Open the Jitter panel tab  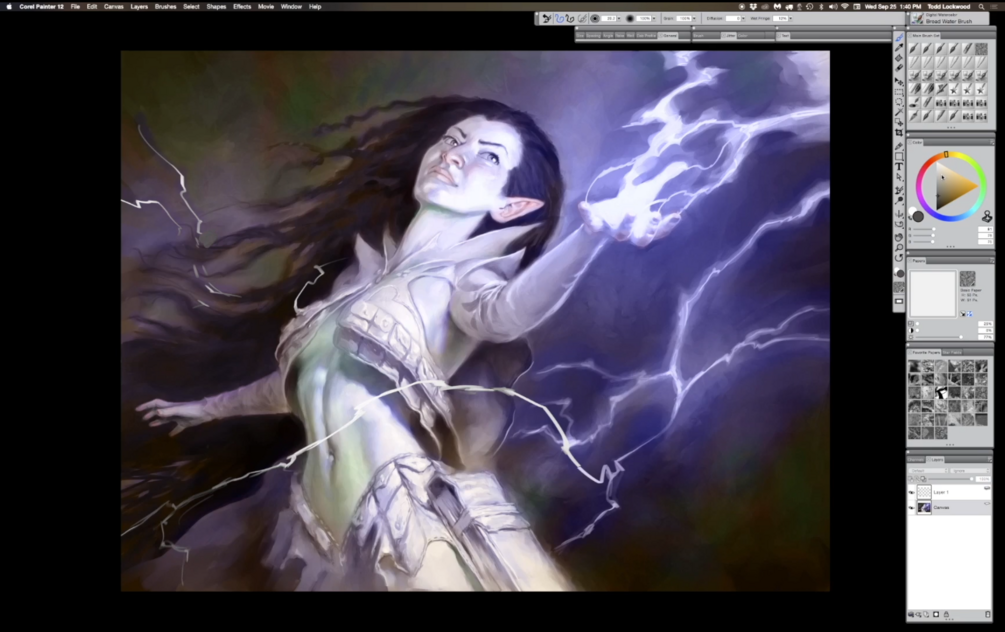729,36
